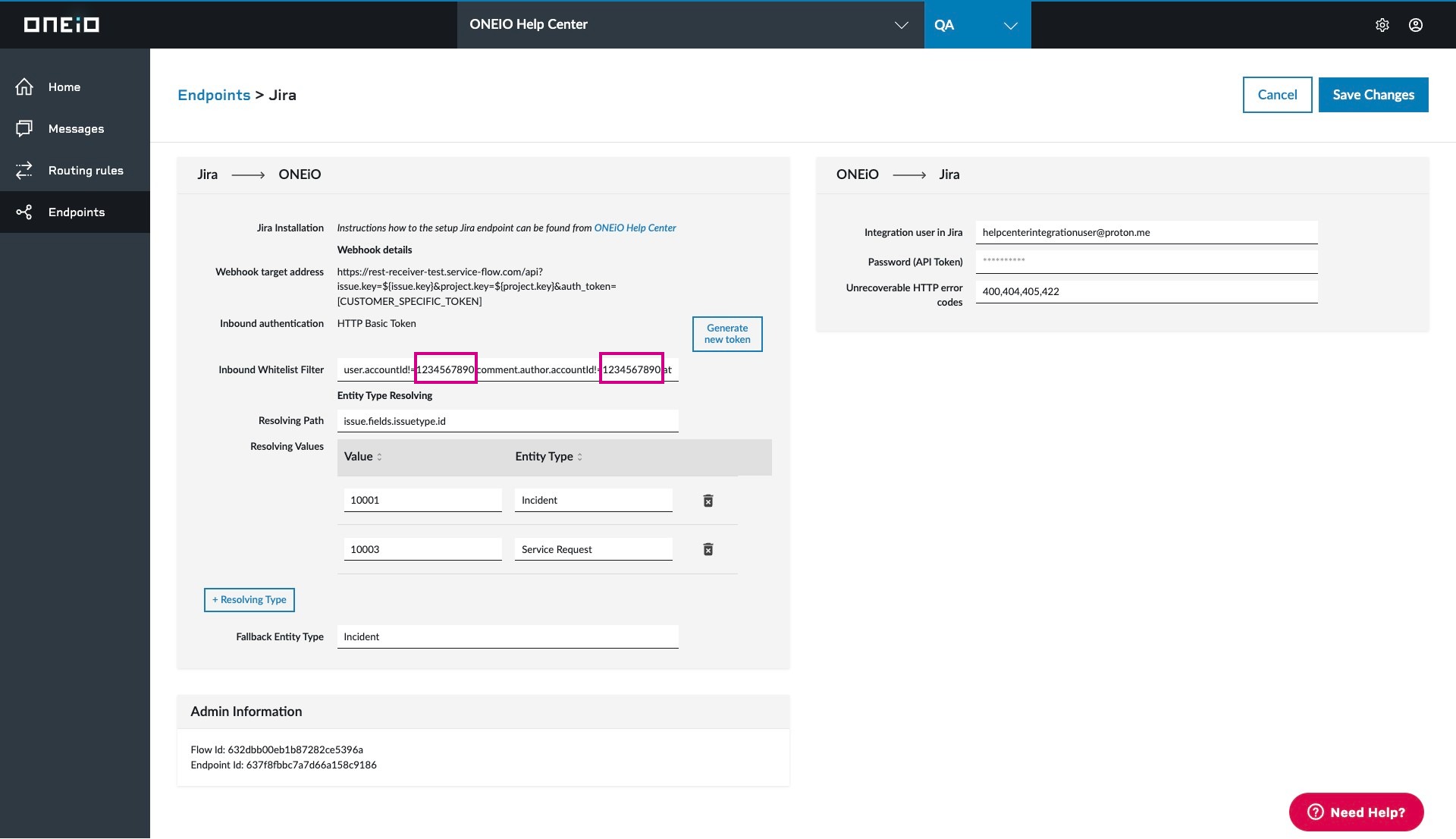The width and height of the screenshot is (1456, 839).
Task: Navigate to Endpoints breadcrumb
Action: pyautogui.click(x=214, y=95)
